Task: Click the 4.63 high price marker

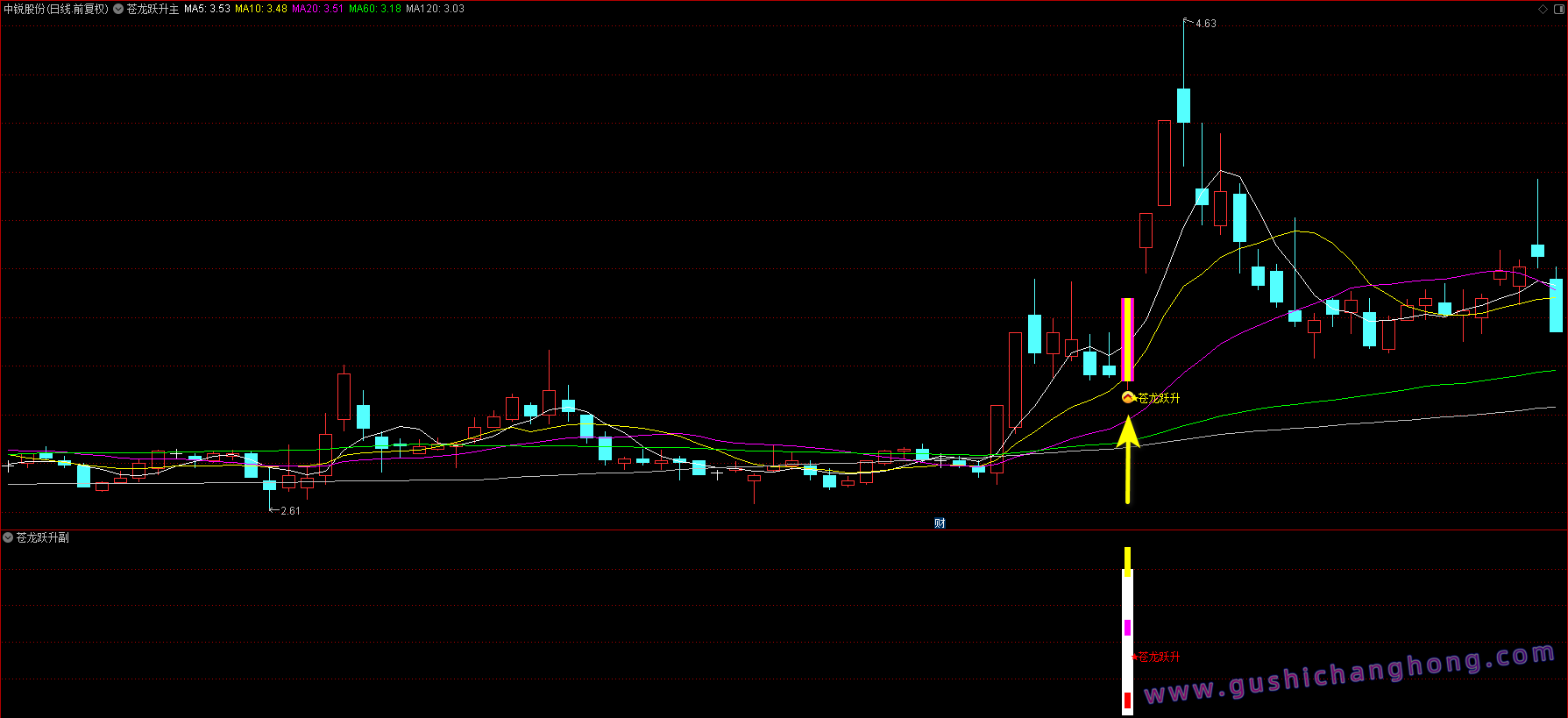Action: coord(1205,24)
